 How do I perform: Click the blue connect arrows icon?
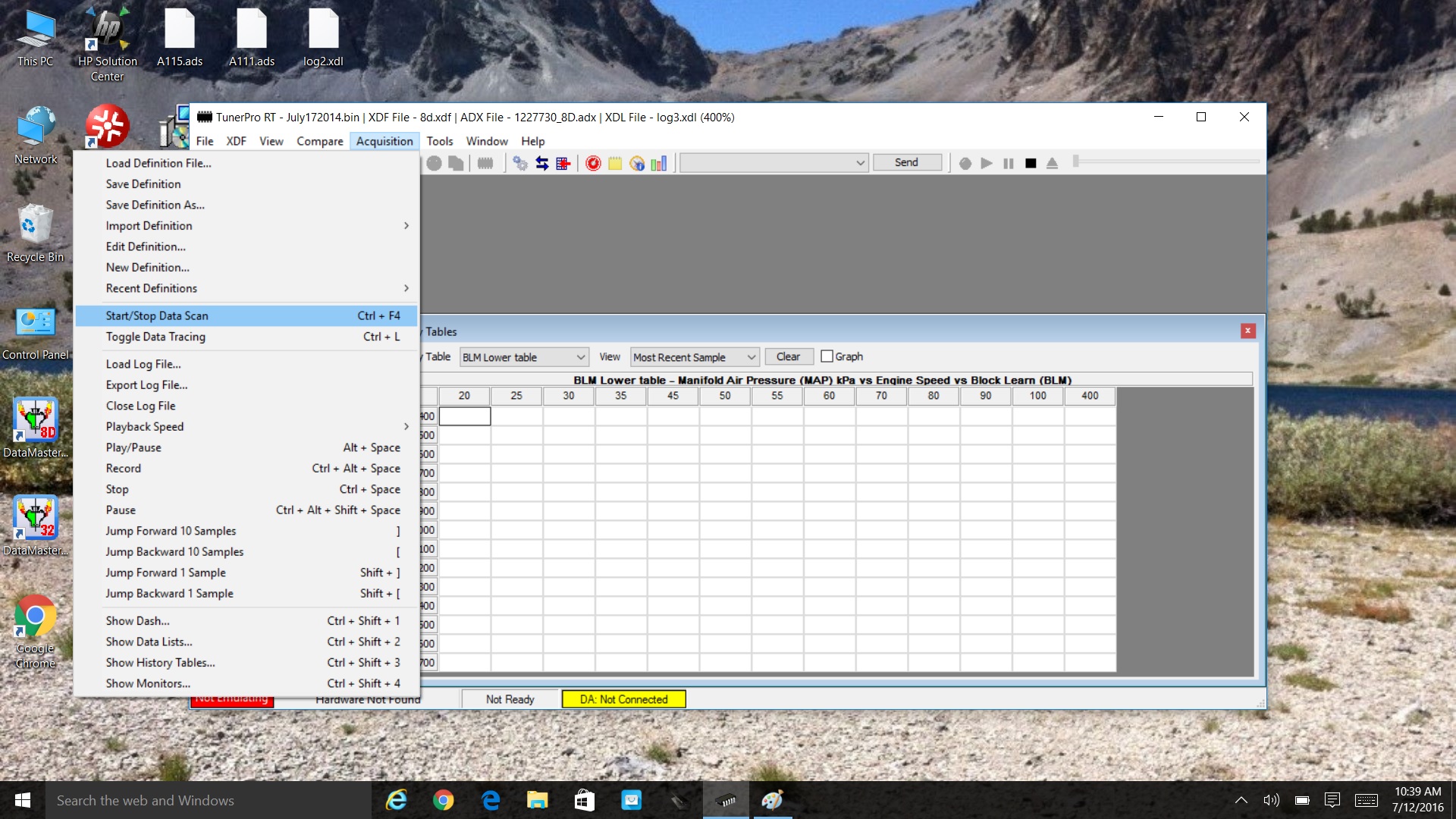542,163
